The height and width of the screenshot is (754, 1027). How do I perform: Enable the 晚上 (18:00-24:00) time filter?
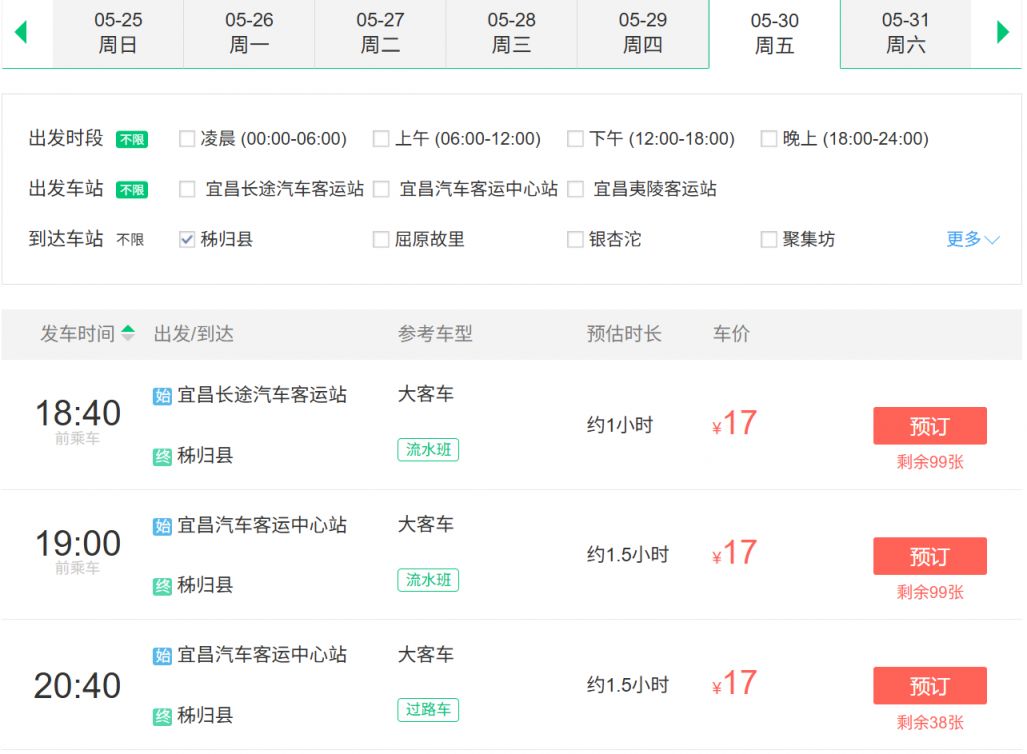click(x=768, y=139)
